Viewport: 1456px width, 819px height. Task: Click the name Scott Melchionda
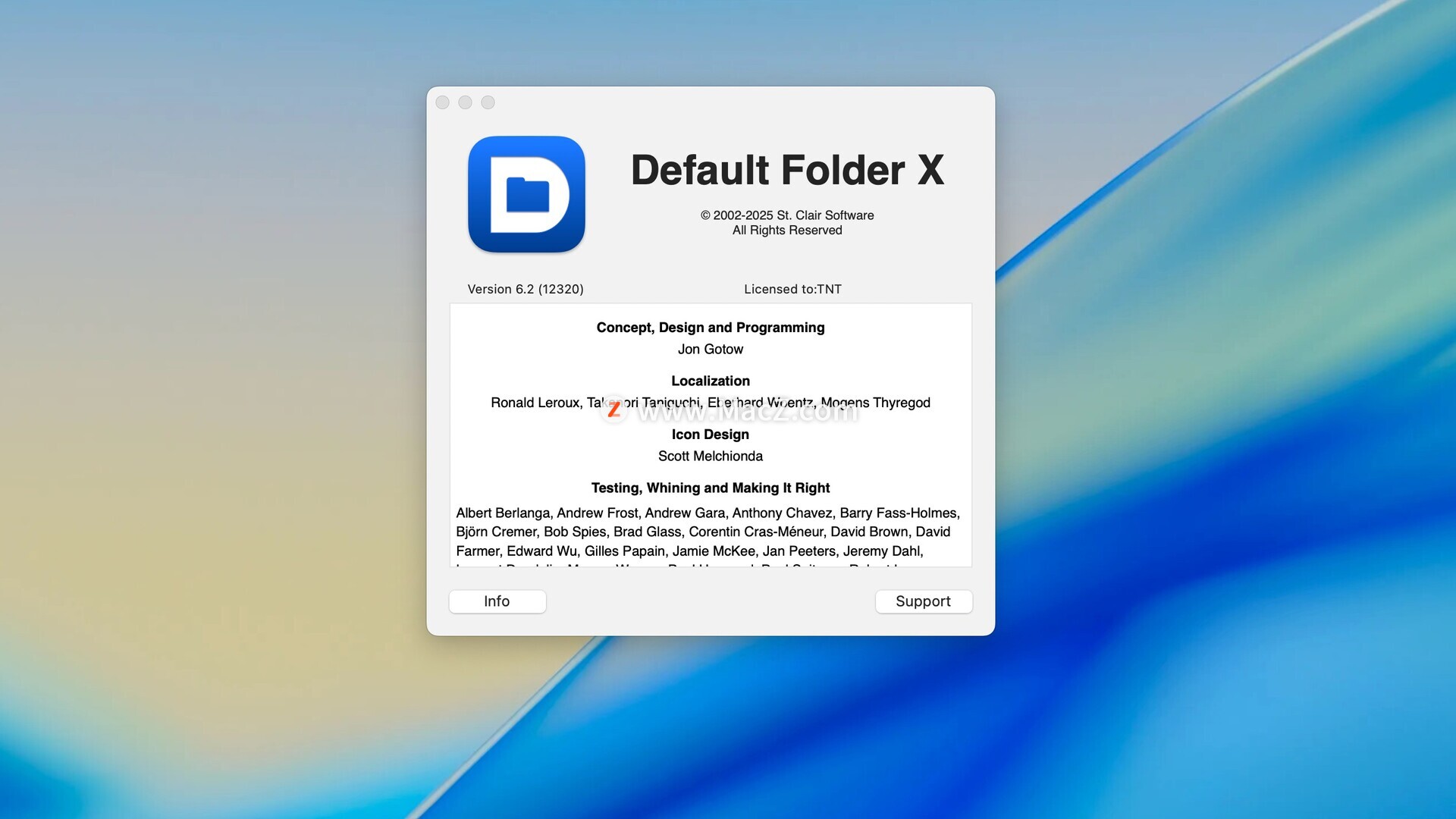click(x=711, y=457)
